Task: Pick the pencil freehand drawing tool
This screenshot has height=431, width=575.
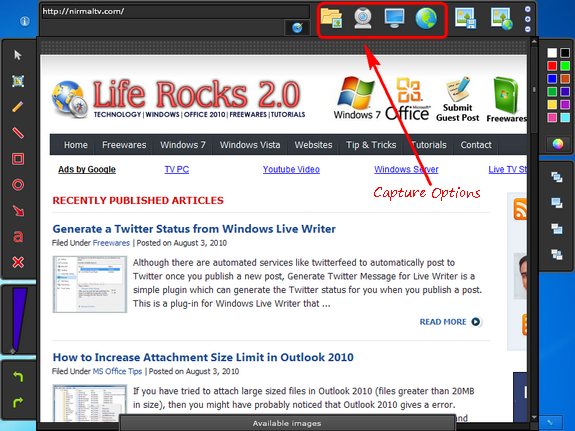Action: (18, 107)
